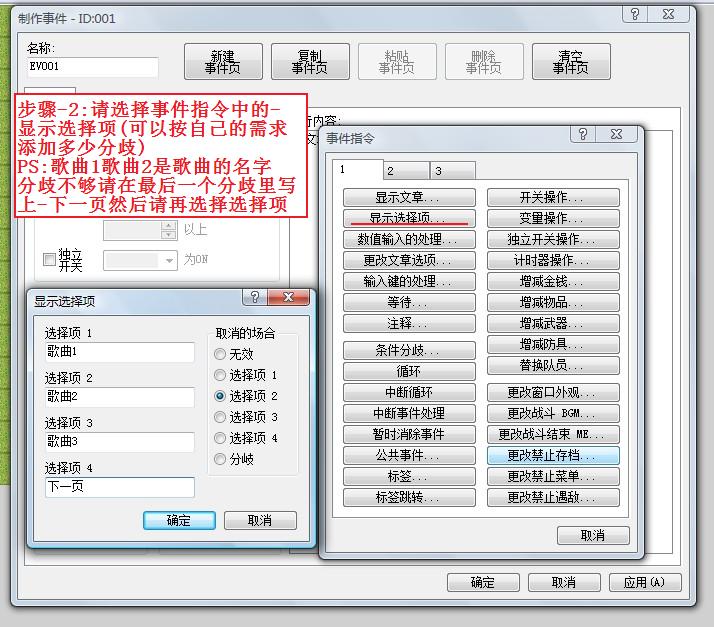714x627 pixels.
Task: Click 复制事件页 button
Action: [x=310, y=61]
